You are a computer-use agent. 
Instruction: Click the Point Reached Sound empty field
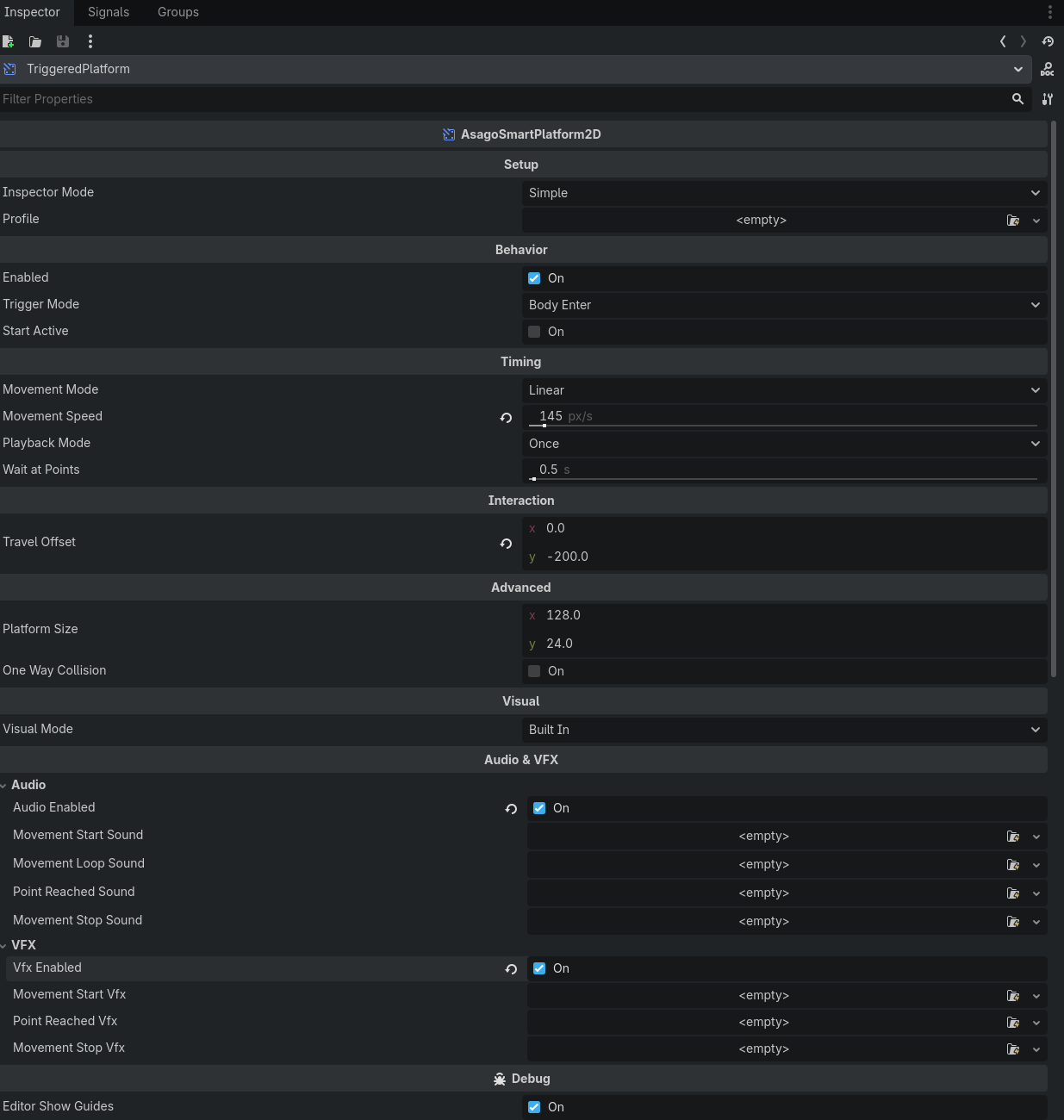tap(764, 893)
